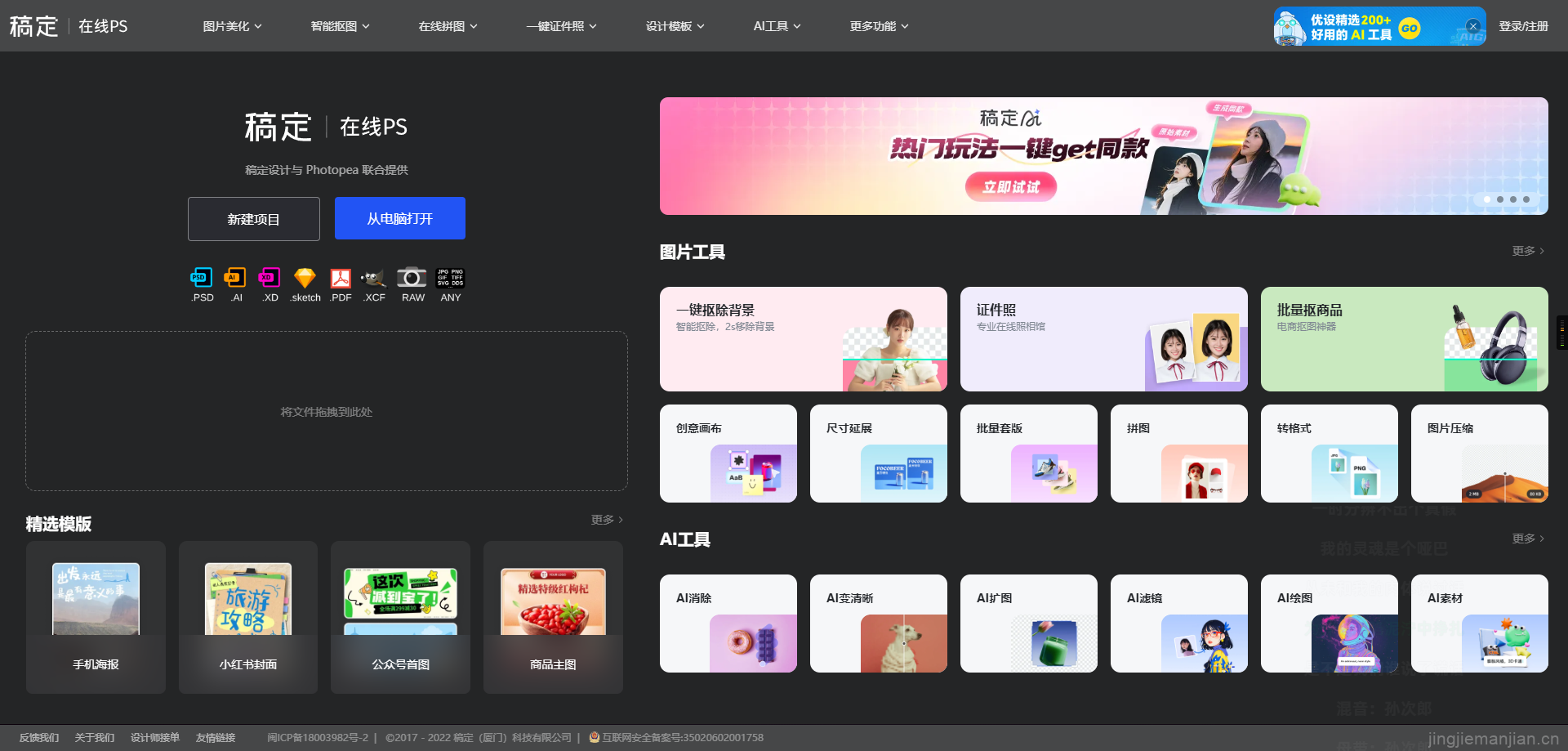Close the AI tools promo banner

1473,26
